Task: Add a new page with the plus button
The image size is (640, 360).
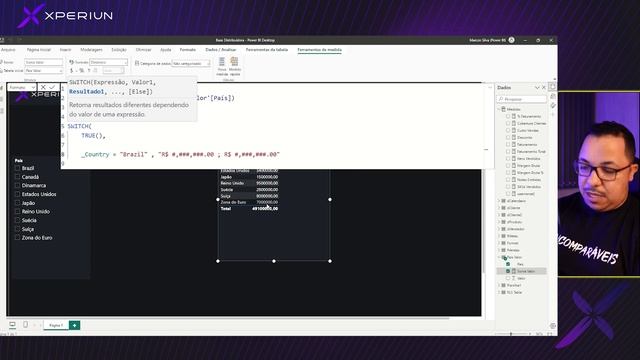Action: (74, 325)
